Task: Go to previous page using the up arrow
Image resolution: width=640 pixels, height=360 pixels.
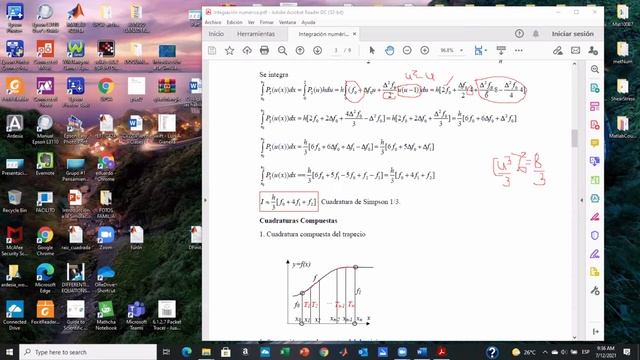Action: tap(300, 50)
